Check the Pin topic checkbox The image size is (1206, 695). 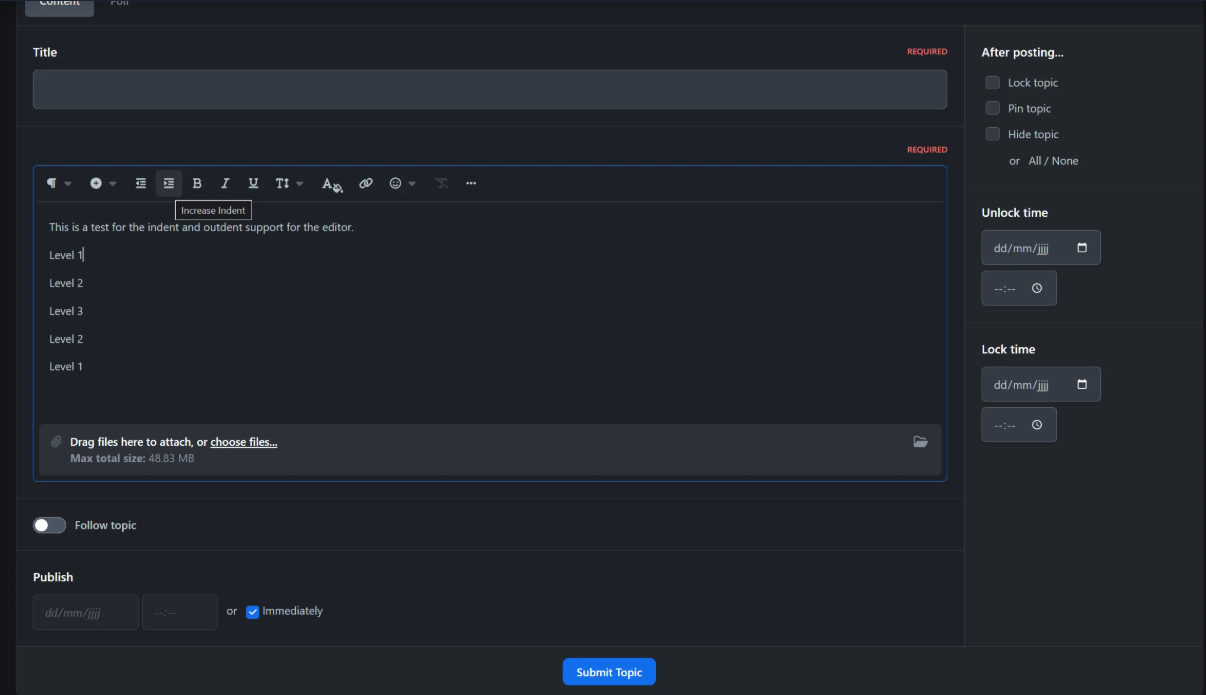pos(993,108)
